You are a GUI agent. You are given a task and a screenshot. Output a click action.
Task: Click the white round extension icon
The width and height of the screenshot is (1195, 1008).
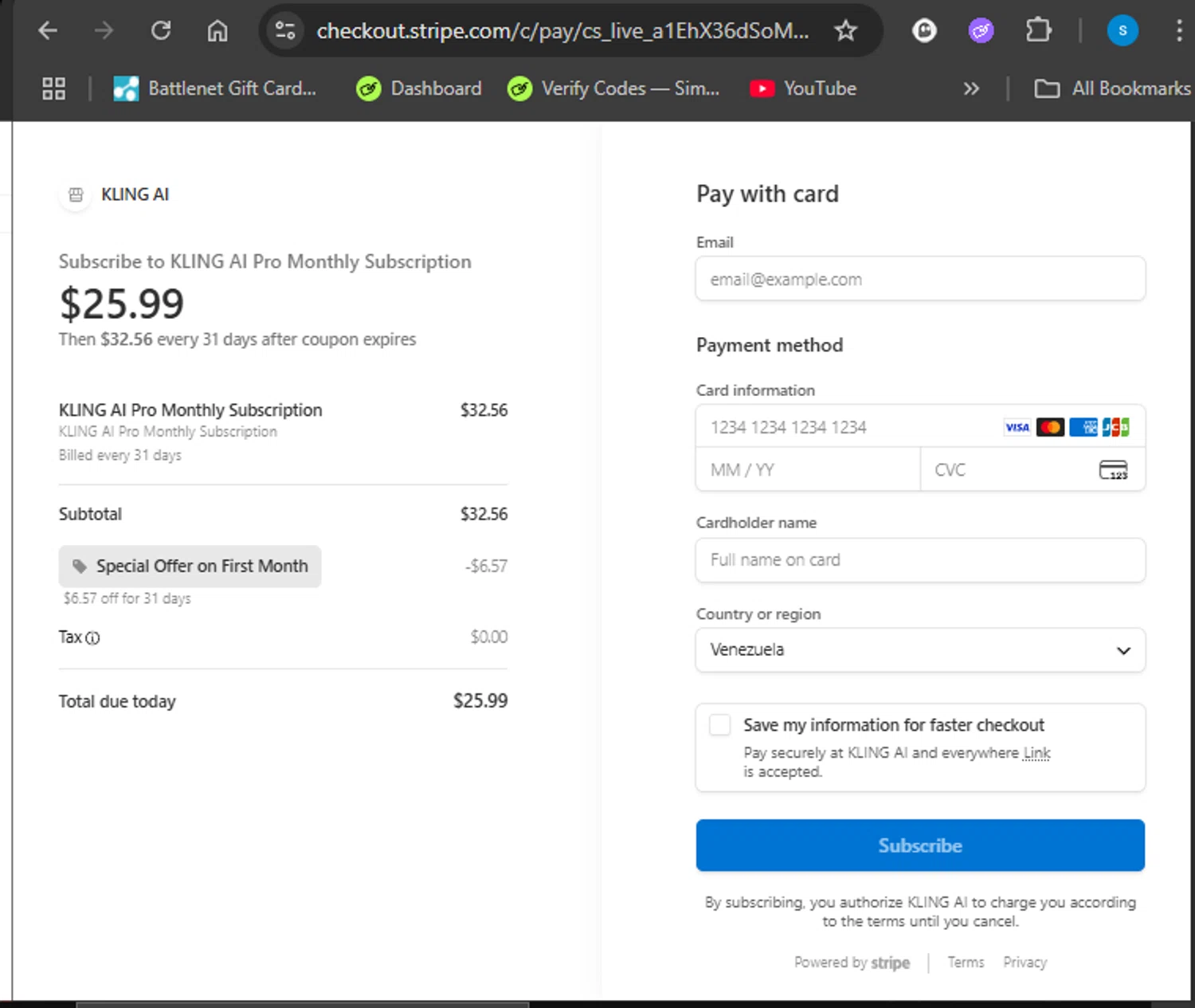click(924, 31)
